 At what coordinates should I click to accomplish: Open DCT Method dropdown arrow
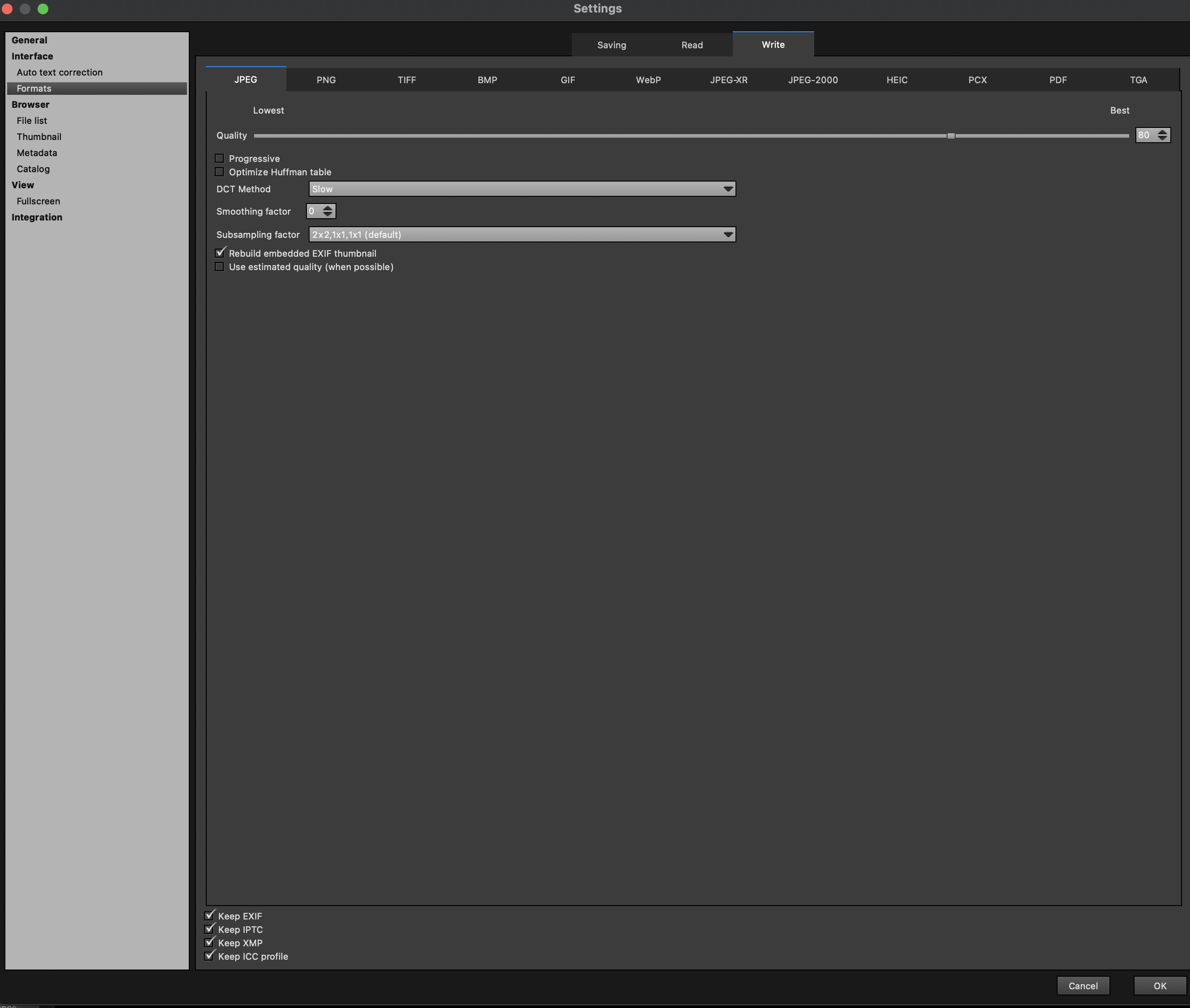click(x=727, y=189)
